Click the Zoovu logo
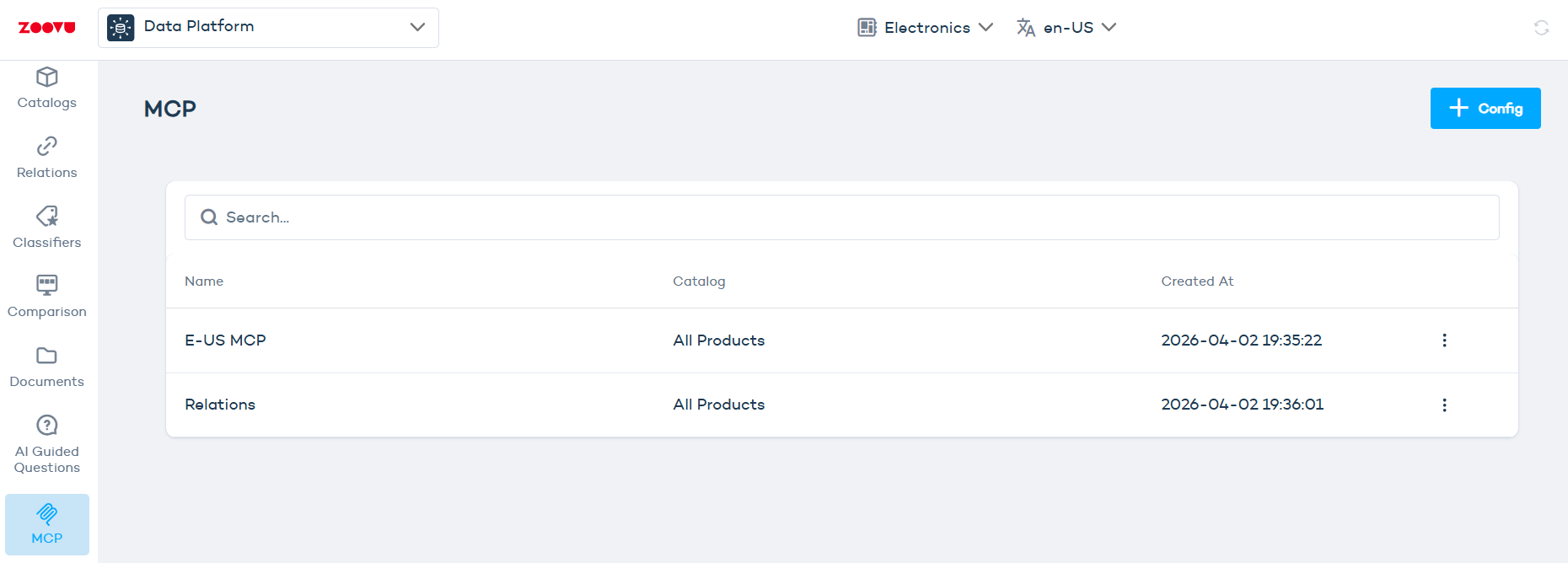The width and height of the screenshot is (1568, 563). (47, 28)
